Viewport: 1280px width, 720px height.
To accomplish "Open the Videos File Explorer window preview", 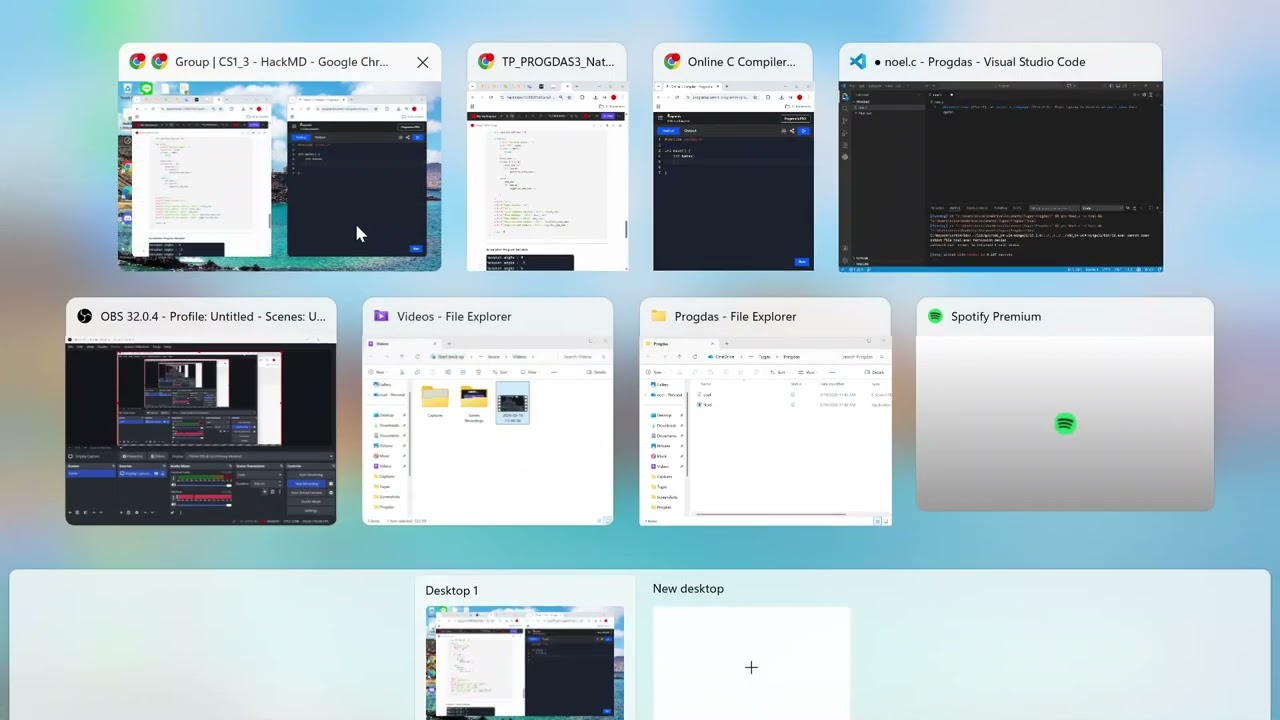I will tap(488, 430).
